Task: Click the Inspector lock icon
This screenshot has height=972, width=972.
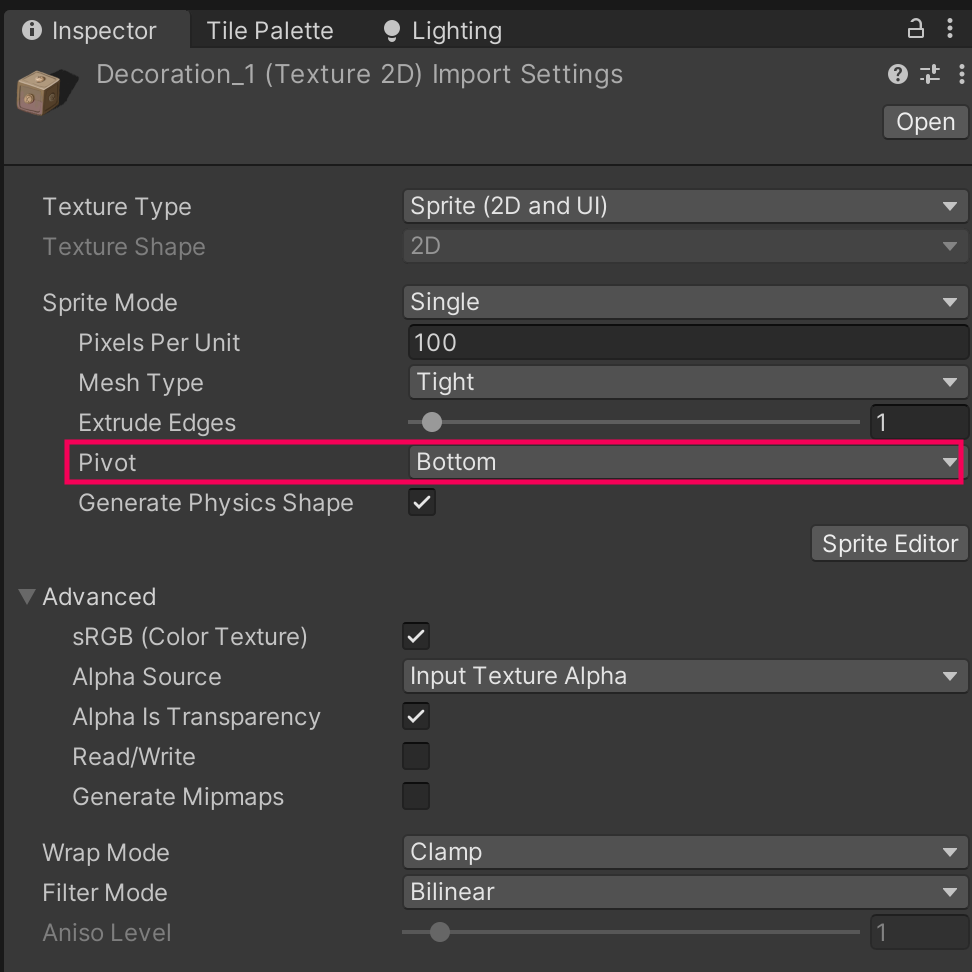Action: 915,28
